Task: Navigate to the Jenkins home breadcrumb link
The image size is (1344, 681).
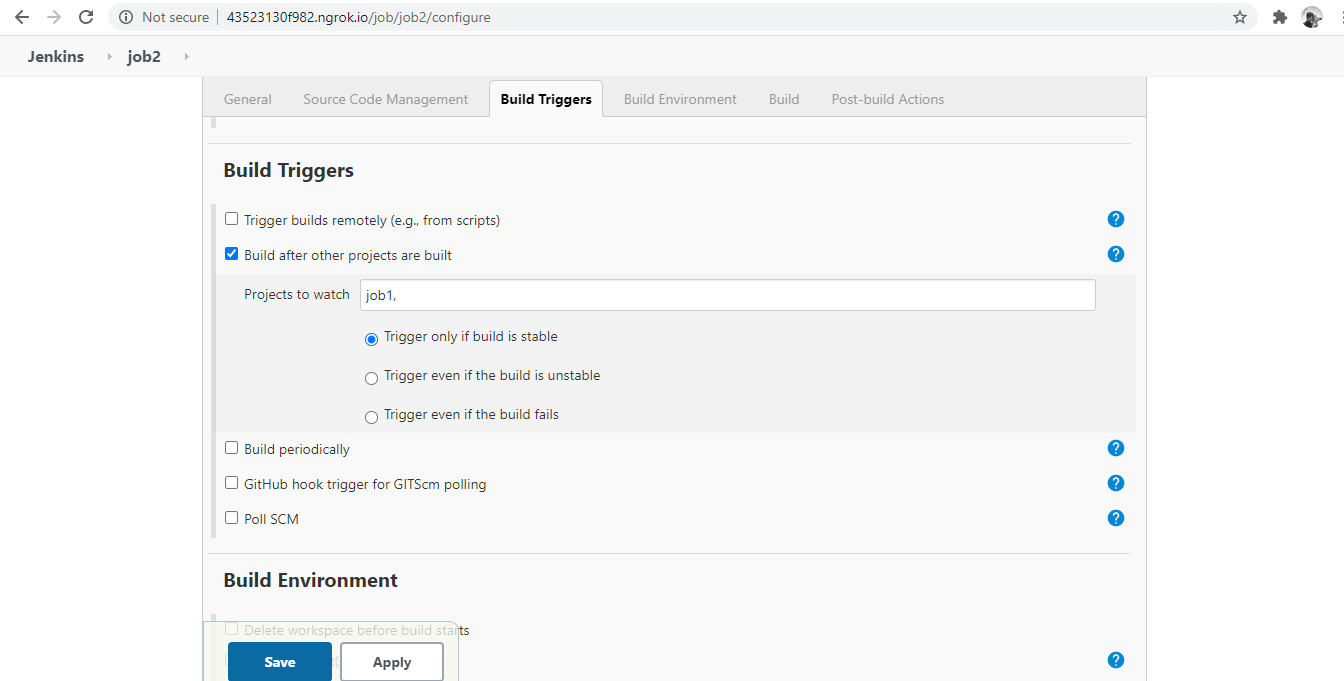Action: coord(55,57)
